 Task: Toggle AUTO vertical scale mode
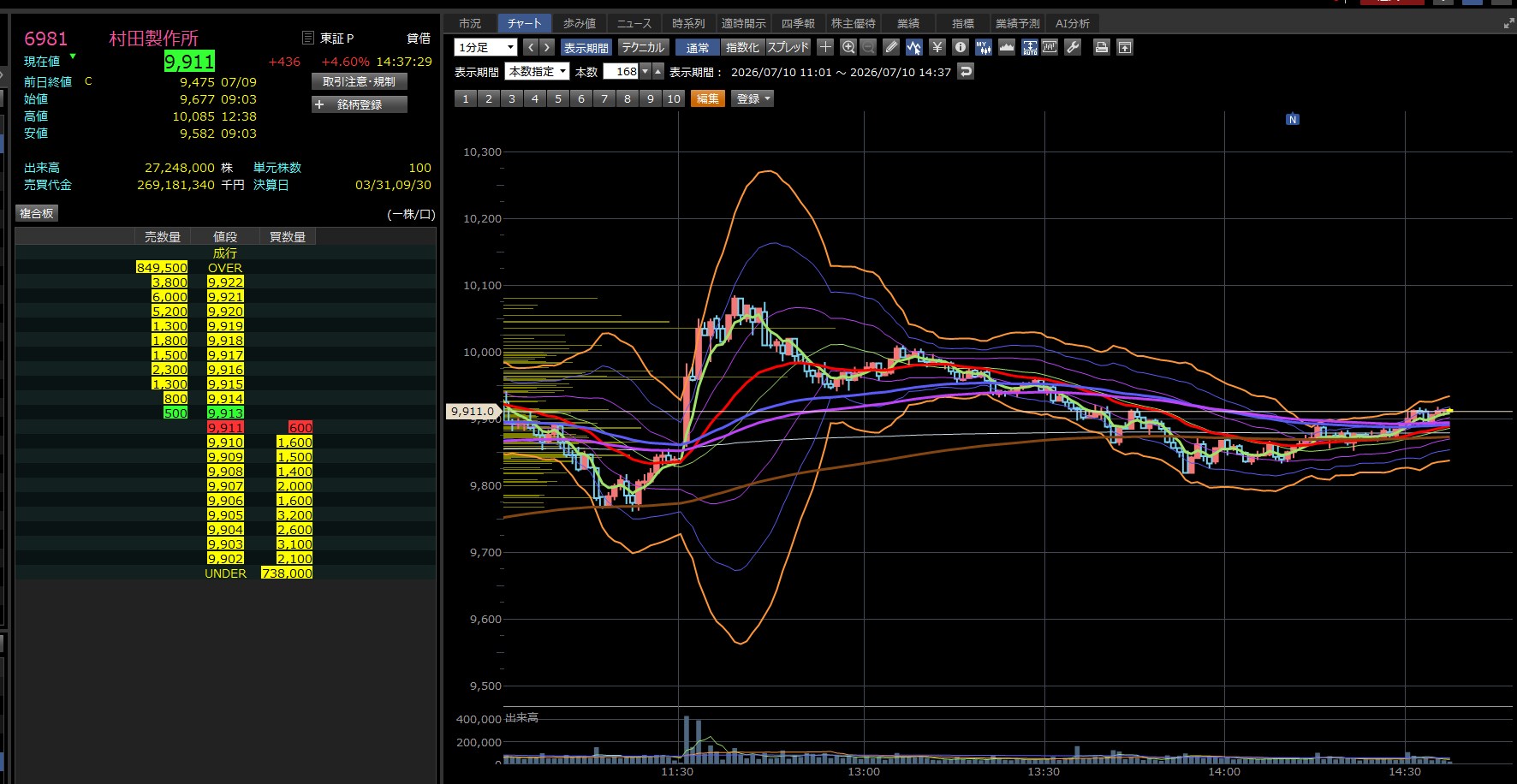1030,47
